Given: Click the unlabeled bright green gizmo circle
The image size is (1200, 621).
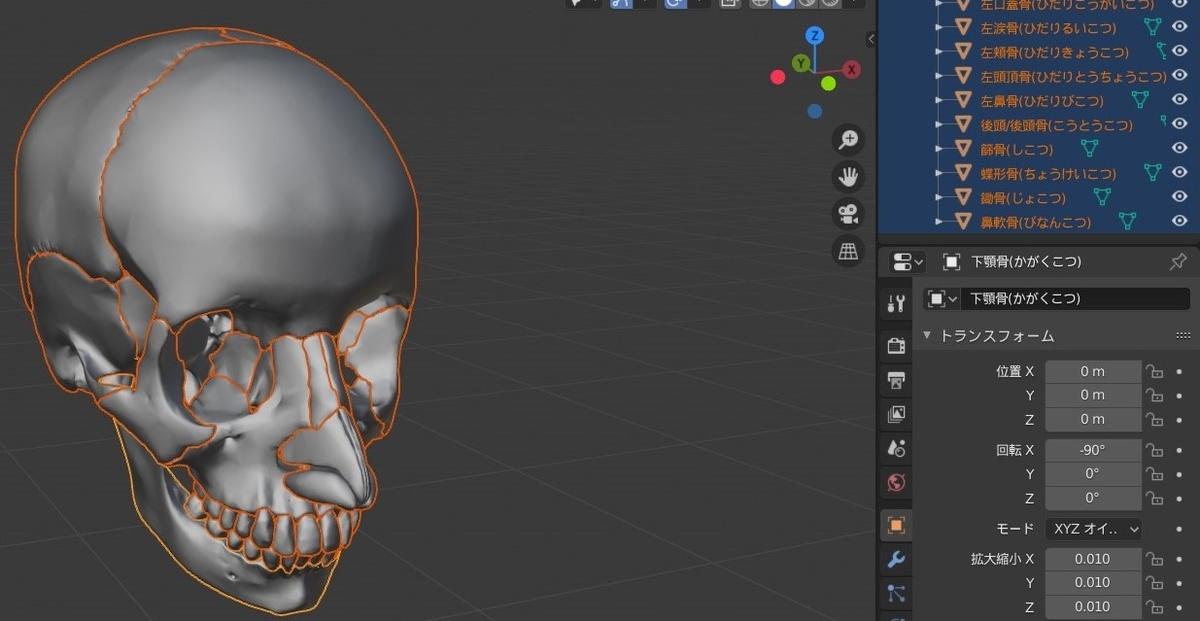Looking at the screenshot, I should (x=828, y=83).
